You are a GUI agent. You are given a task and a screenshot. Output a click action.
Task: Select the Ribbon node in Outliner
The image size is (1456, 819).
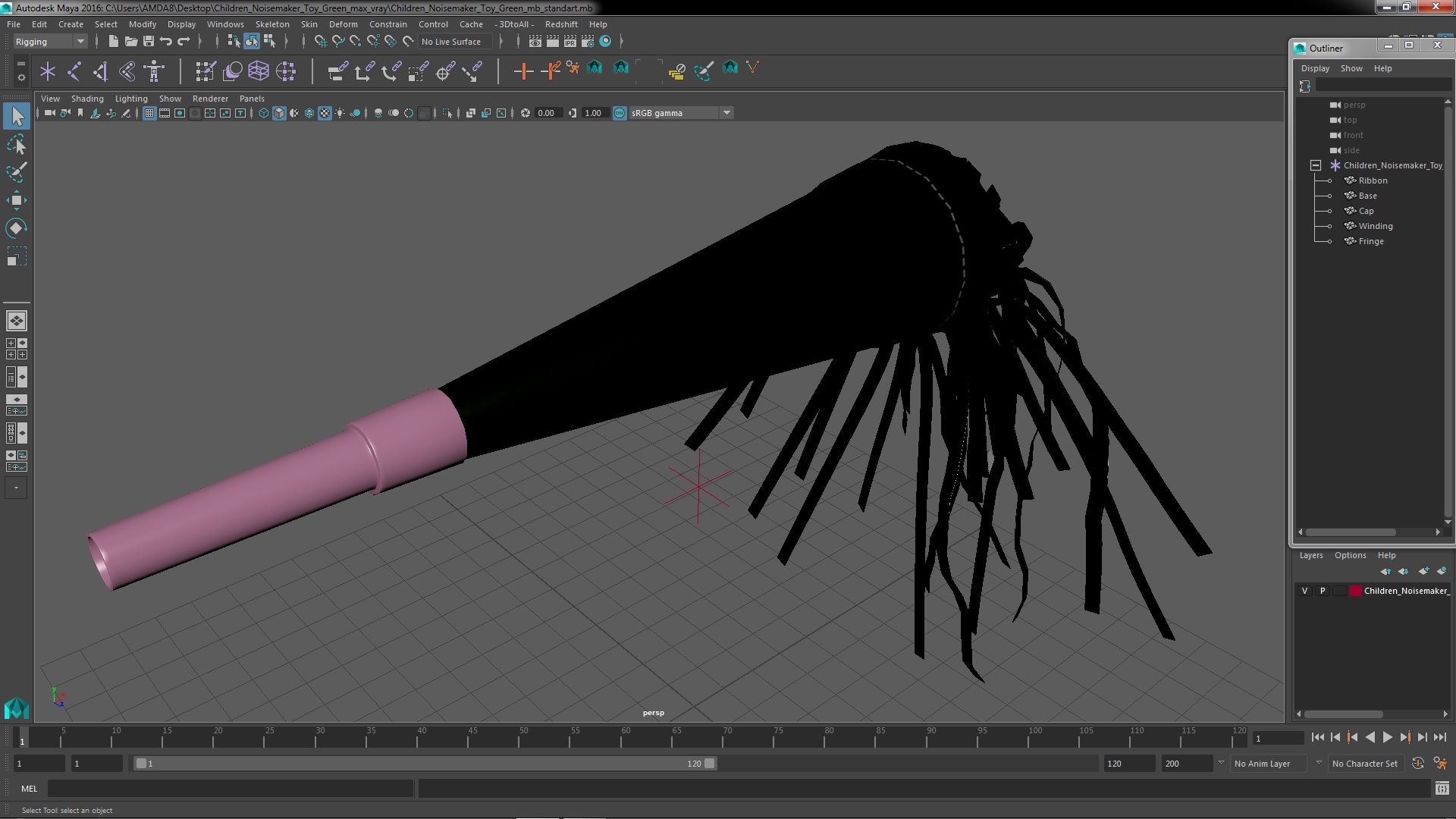point(1373,180)
